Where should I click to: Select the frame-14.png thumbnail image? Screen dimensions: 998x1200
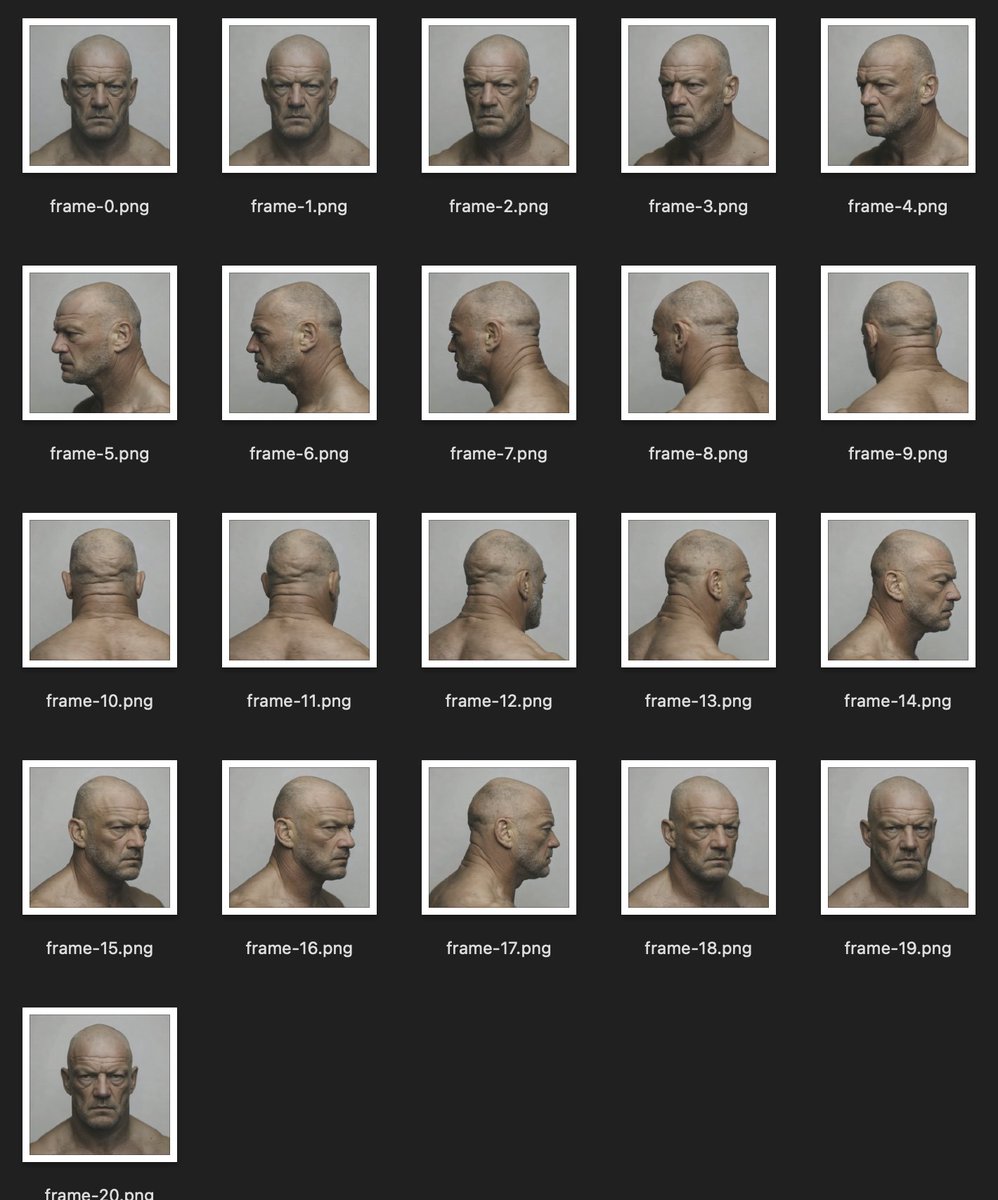pos(898,590)
